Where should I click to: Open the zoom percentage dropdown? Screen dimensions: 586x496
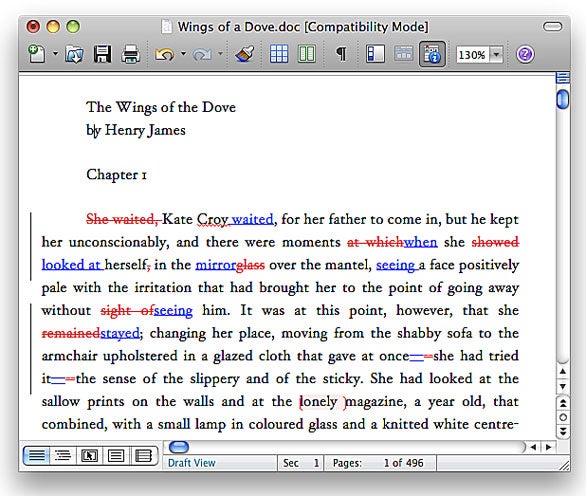496,55
